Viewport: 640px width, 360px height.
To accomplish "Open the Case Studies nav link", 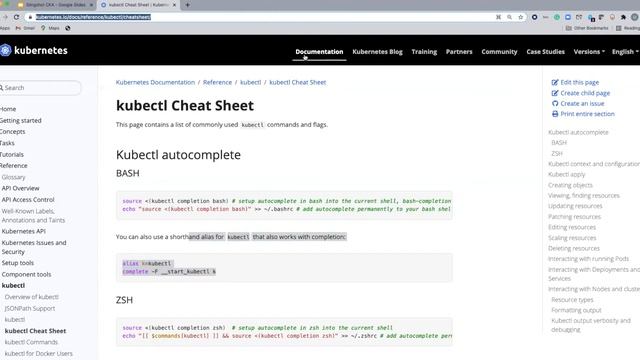I will click(x=545, y=52).
